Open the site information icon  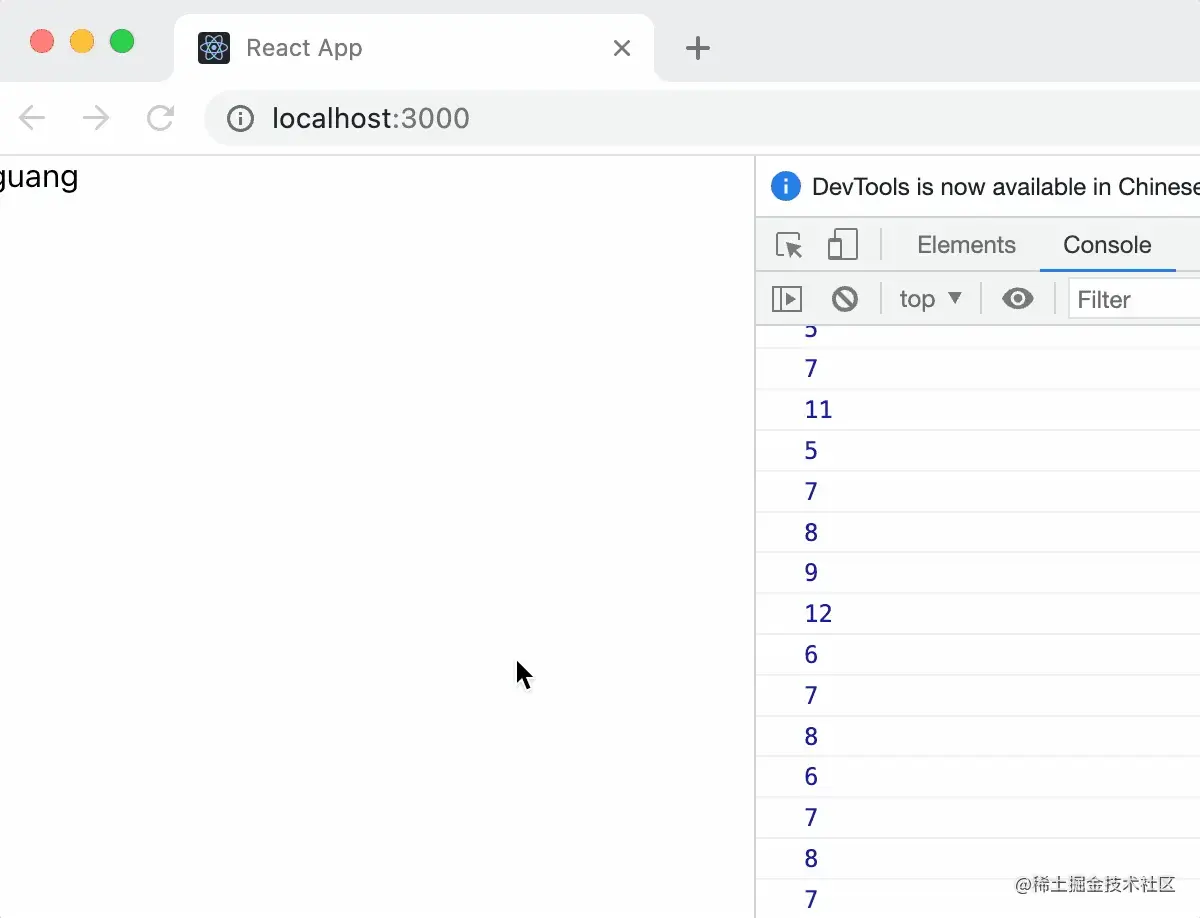pyautogui.click(x=240, y=119)
